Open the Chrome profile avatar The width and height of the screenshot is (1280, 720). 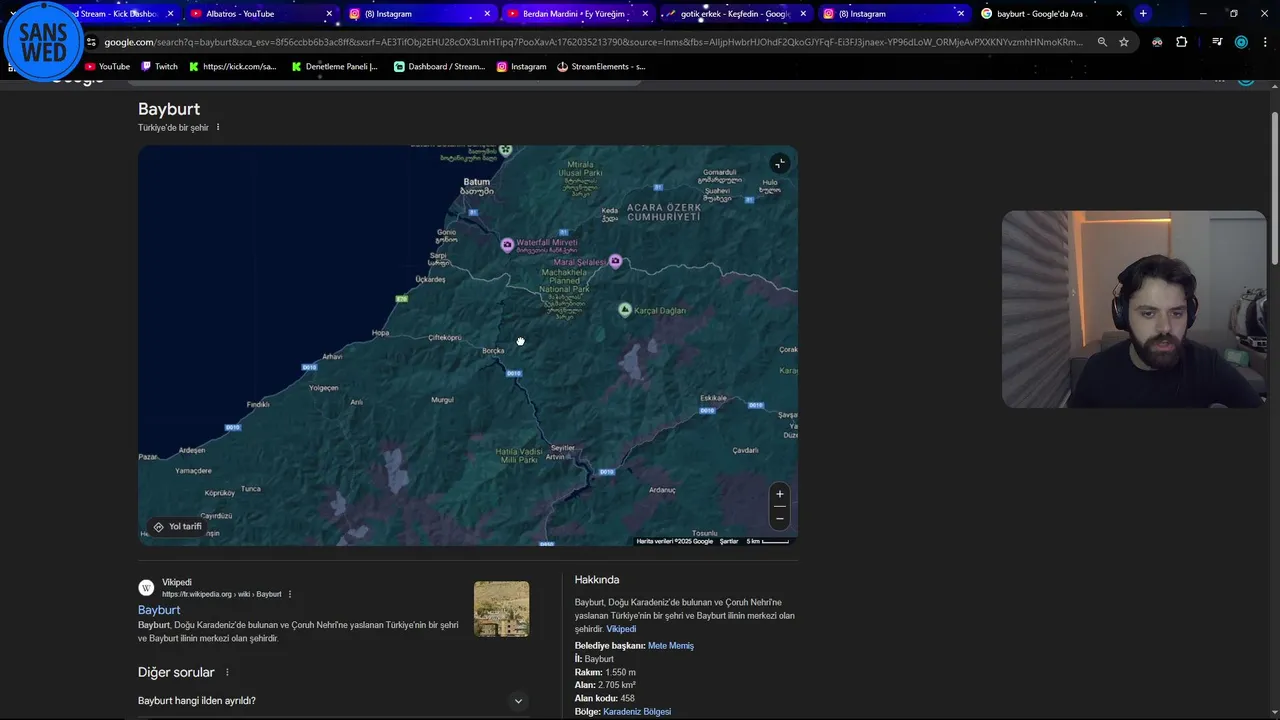point(1241,42)
